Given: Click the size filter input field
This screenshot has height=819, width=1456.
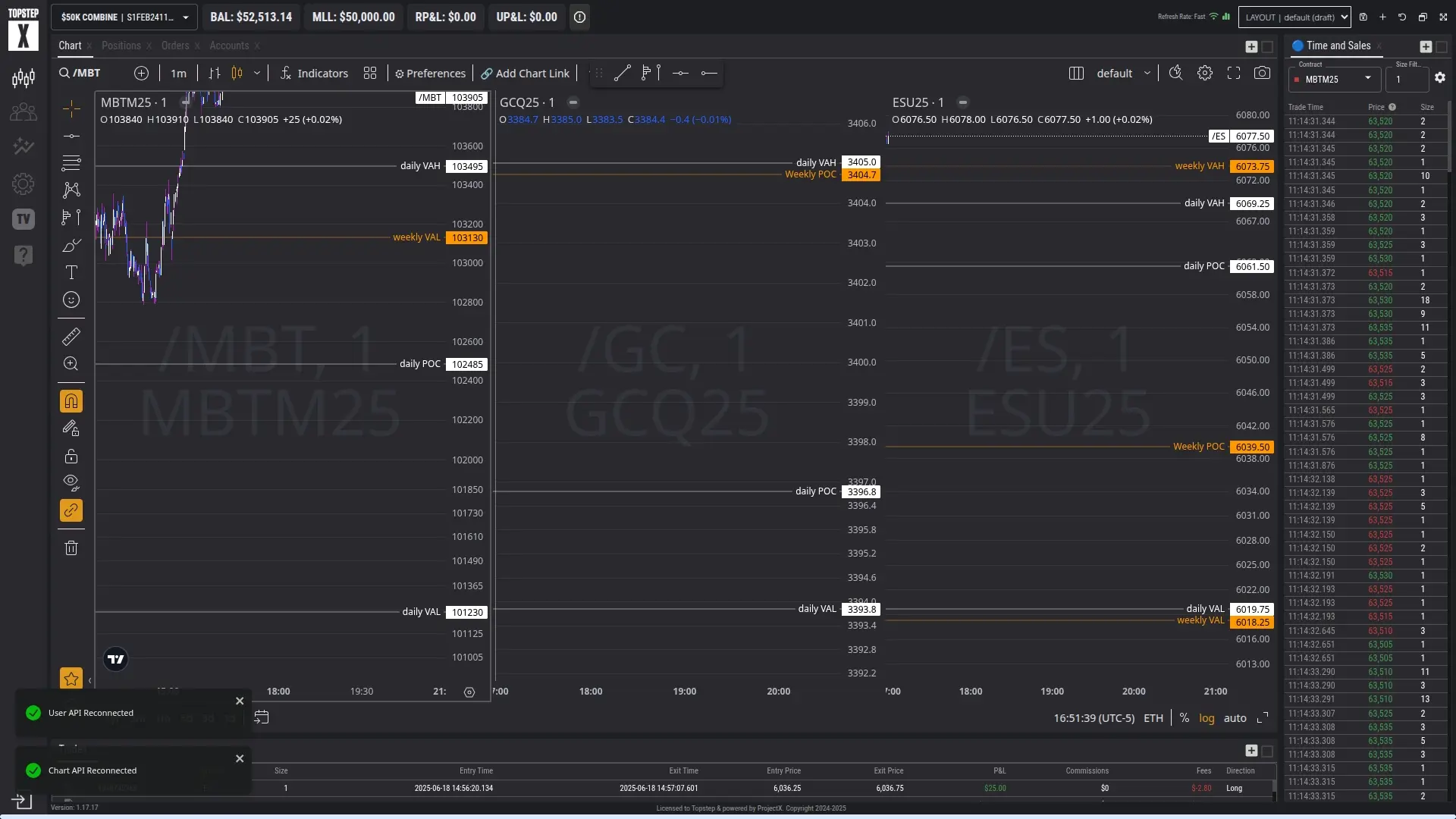Looking at the screenshot, I should pos(1406,79).
